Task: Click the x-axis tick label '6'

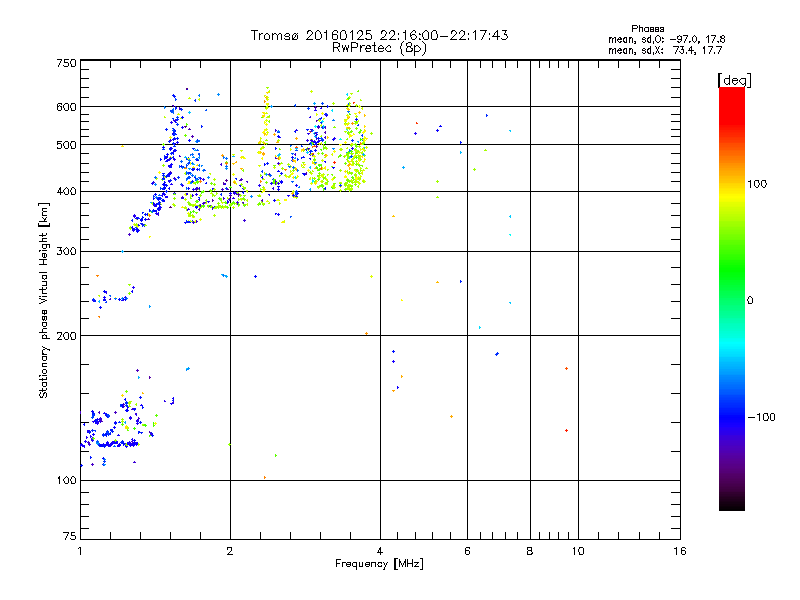Action: coord(467,551)
